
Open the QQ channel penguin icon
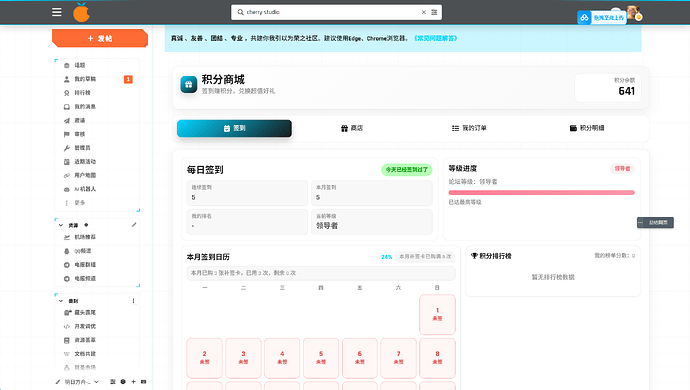pyautogui.click(x=66, y=251)
